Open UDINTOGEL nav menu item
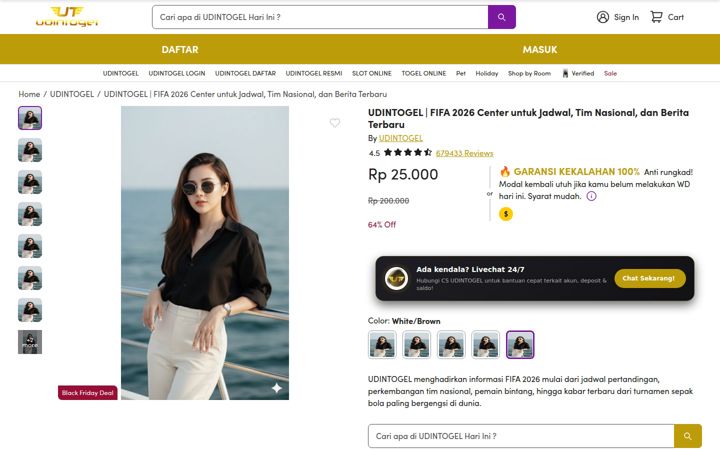720x450 pixels. point(121,73)
